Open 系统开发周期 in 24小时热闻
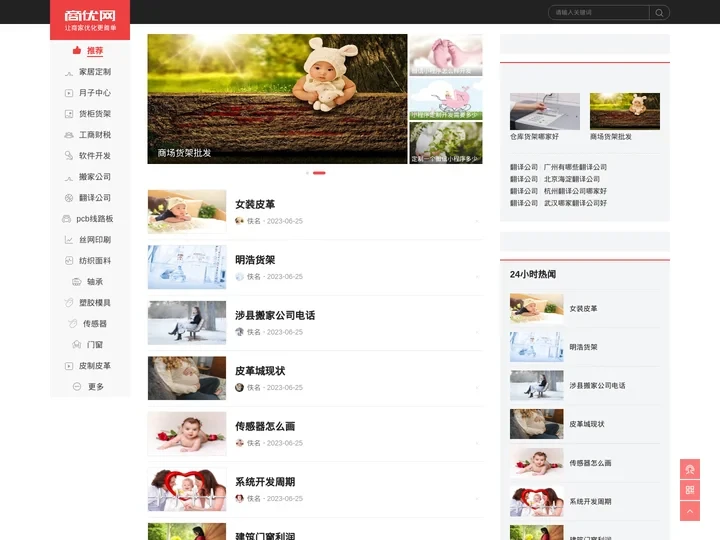This screenshot has width=720, height=540. click(x=590, y=501)
